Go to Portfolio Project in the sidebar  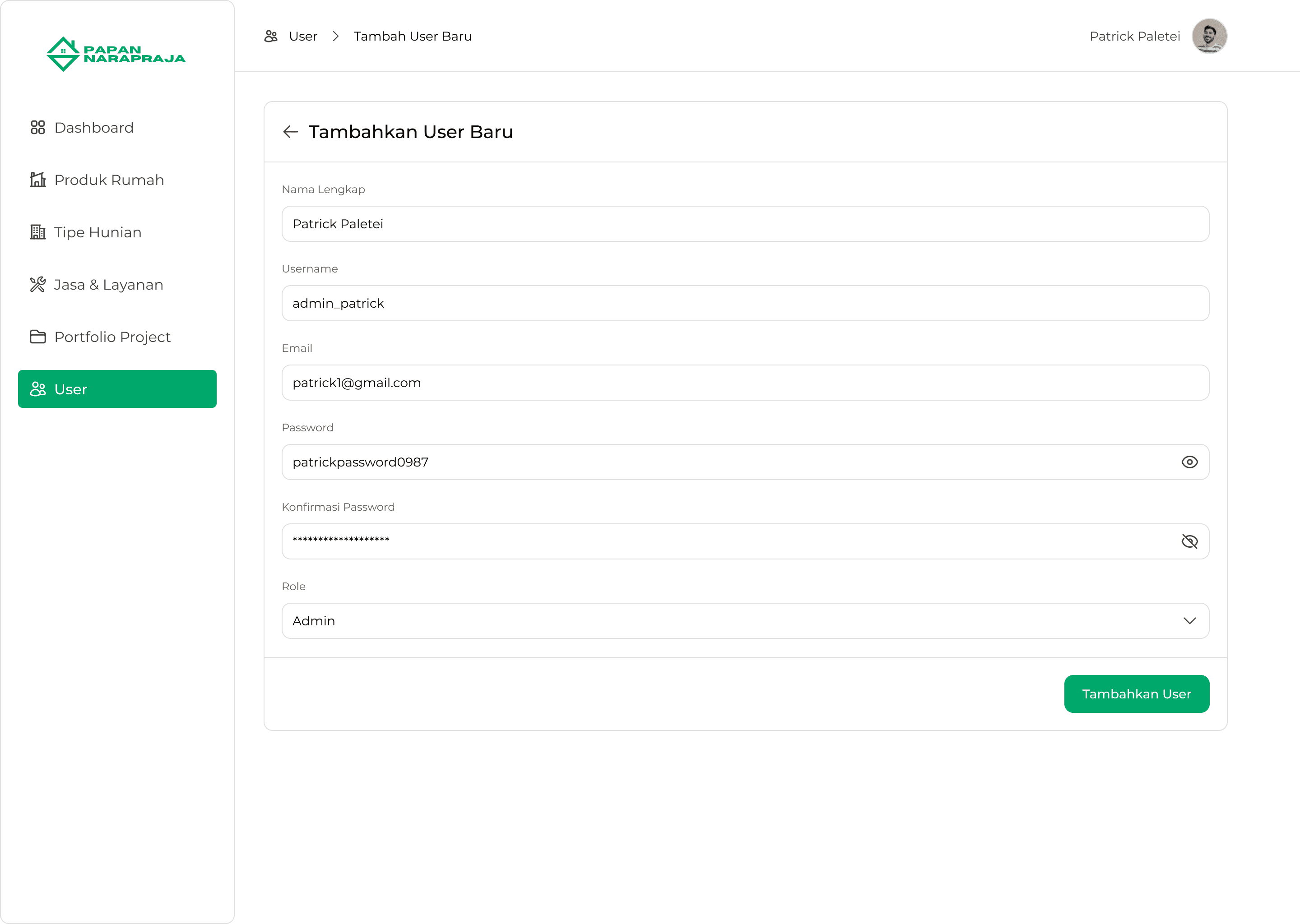pos(112,337)
